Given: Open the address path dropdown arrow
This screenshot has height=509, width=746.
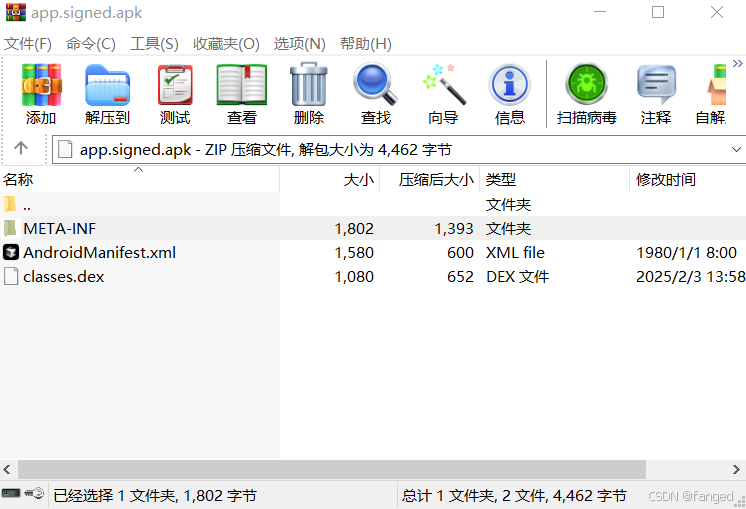Looking at the screenshot, I should pyautogui.click(x=736, y=149).
